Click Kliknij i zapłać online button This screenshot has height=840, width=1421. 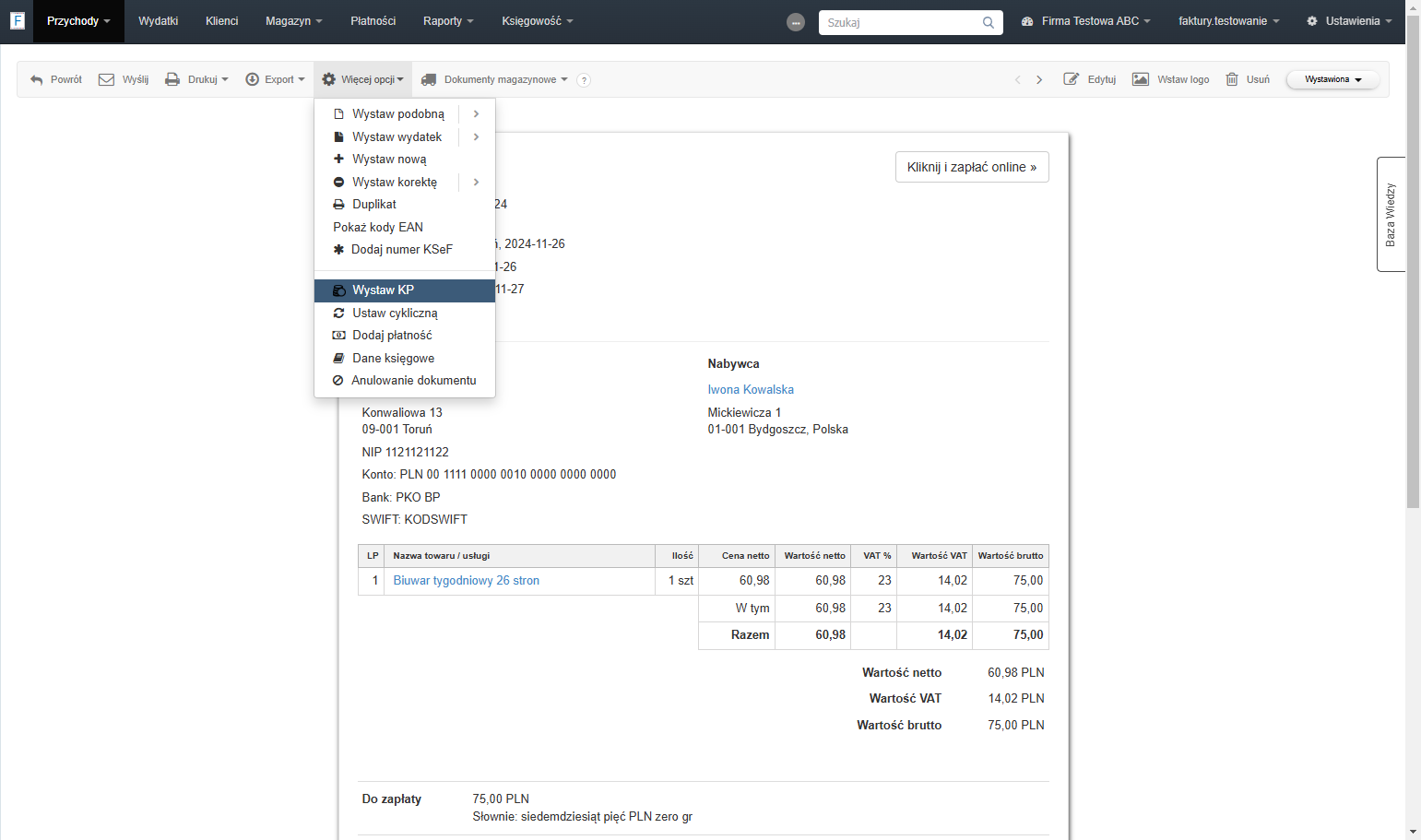coord(972,167)
